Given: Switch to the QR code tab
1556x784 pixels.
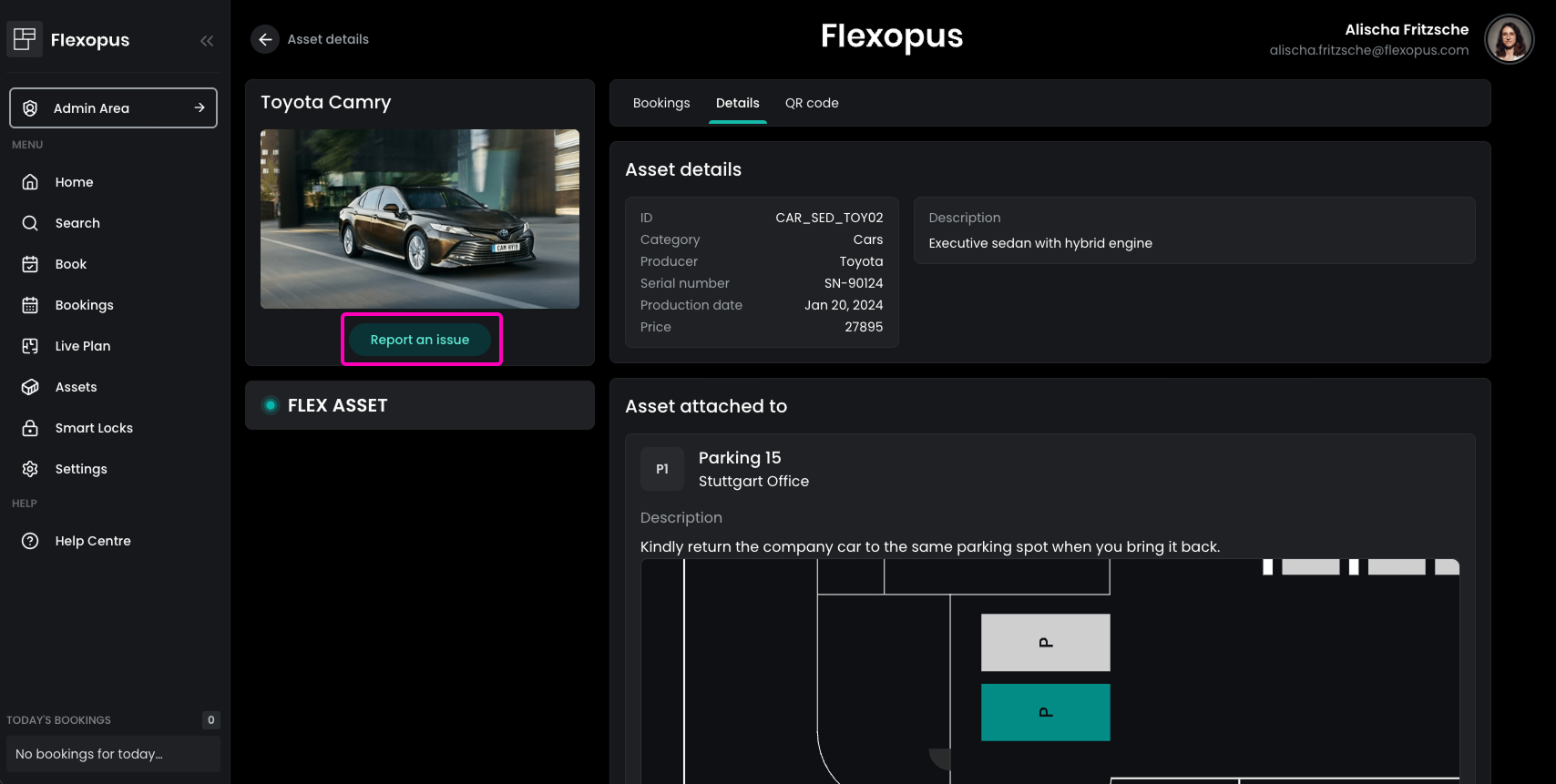Looking at the screenshot, I should [812, 103].
